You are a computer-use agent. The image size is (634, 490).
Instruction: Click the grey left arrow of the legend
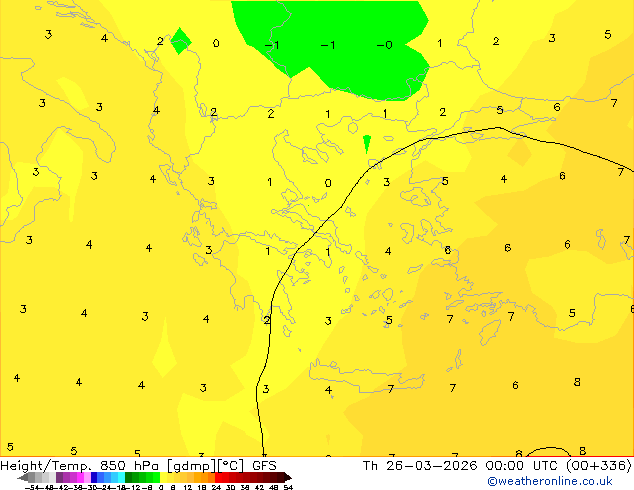click(x=23, y=477)
